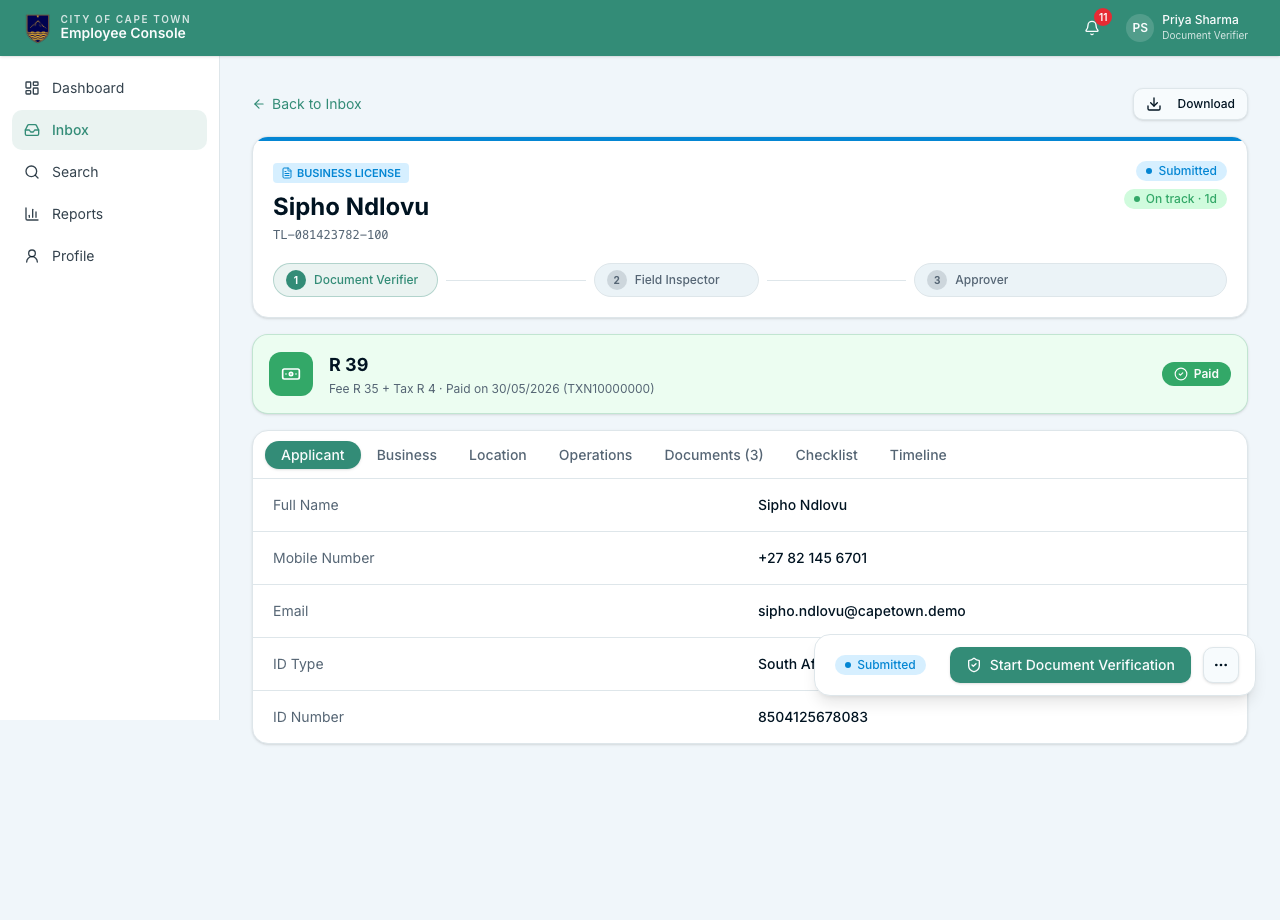The width and height of the screenshot is (1280, 920).
Task: Click the Approver step 3 pill
Action: pyautogui.click(x=1070, y=280)
